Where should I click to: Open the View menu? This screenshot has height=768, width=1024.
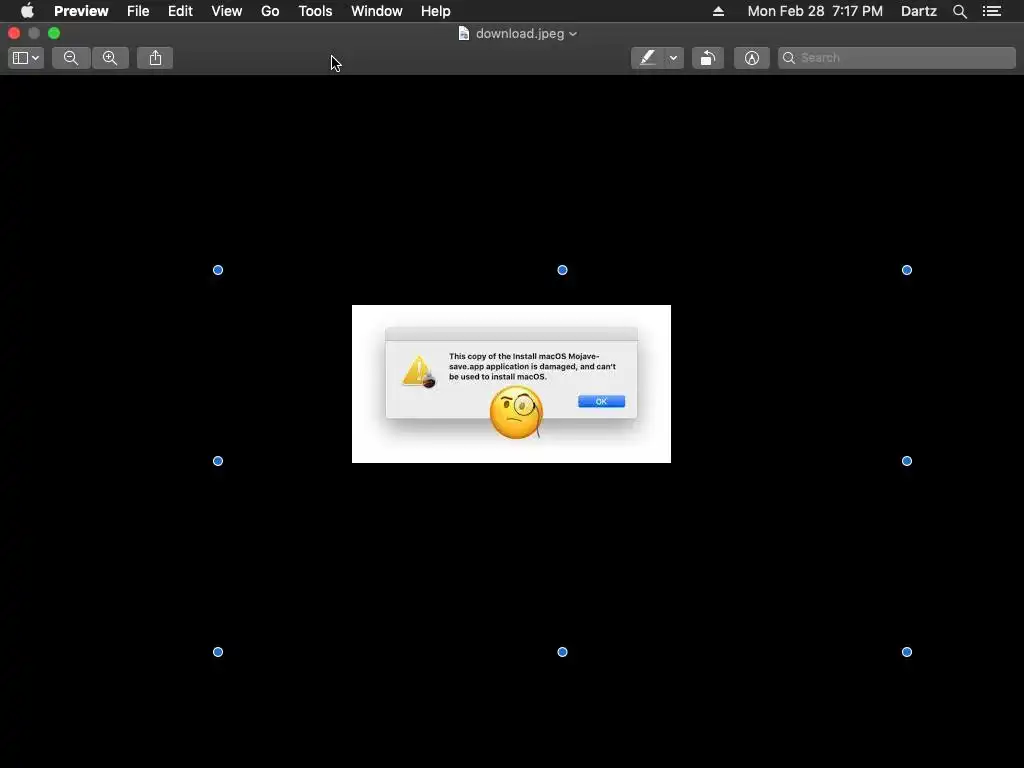(227, 11)
